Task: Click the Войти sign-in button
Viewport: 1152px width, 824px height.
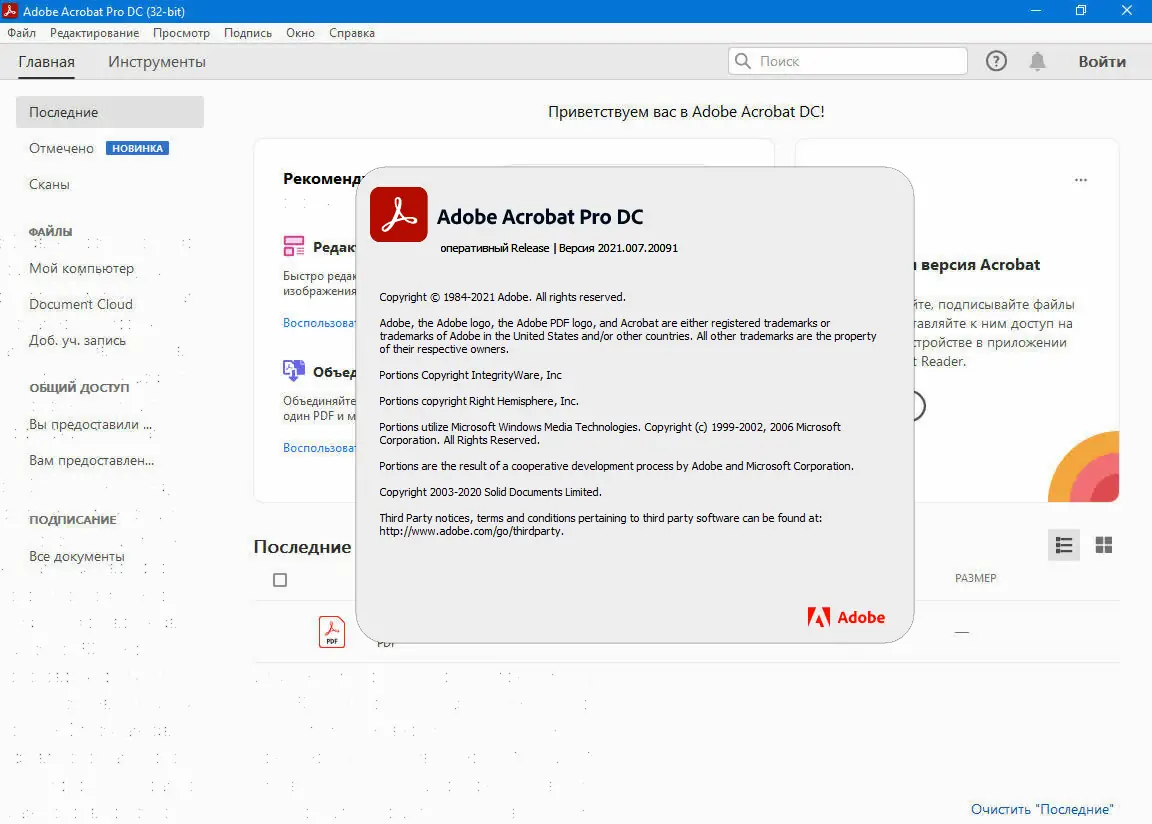Action: tap(1102, 62)
